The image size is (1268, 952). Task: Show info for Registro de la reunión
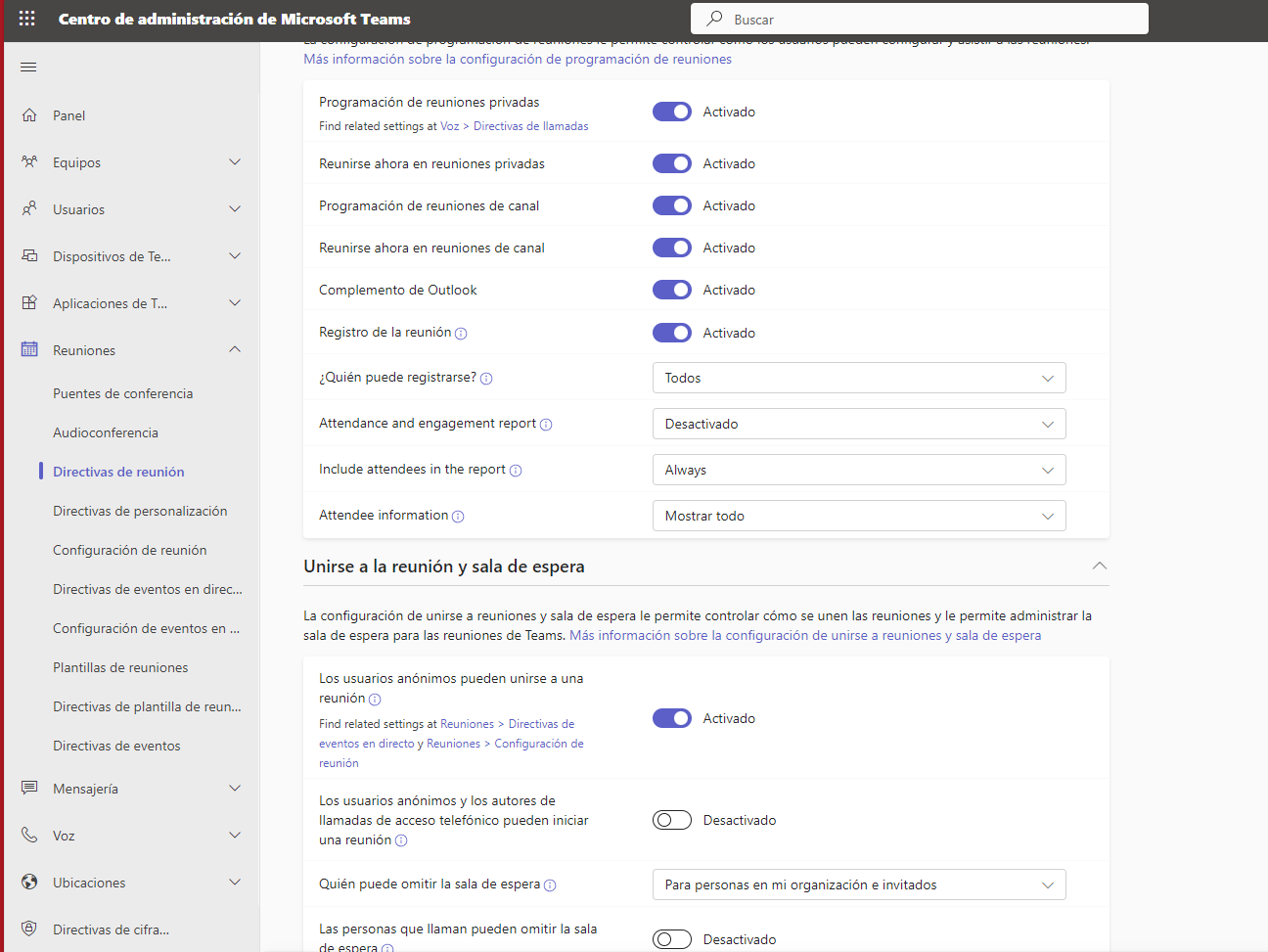461,334
